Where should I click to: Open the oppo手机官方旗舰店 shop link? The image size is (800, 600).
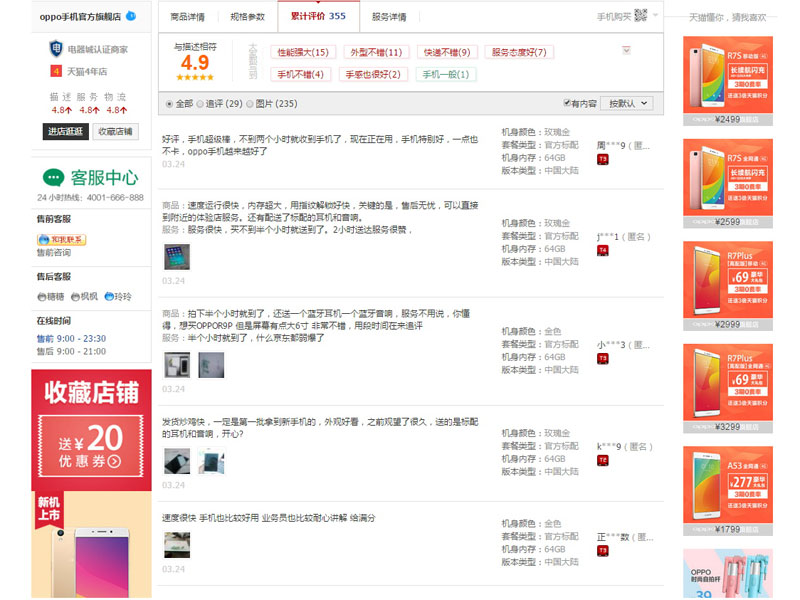click(x=80, y=16)
